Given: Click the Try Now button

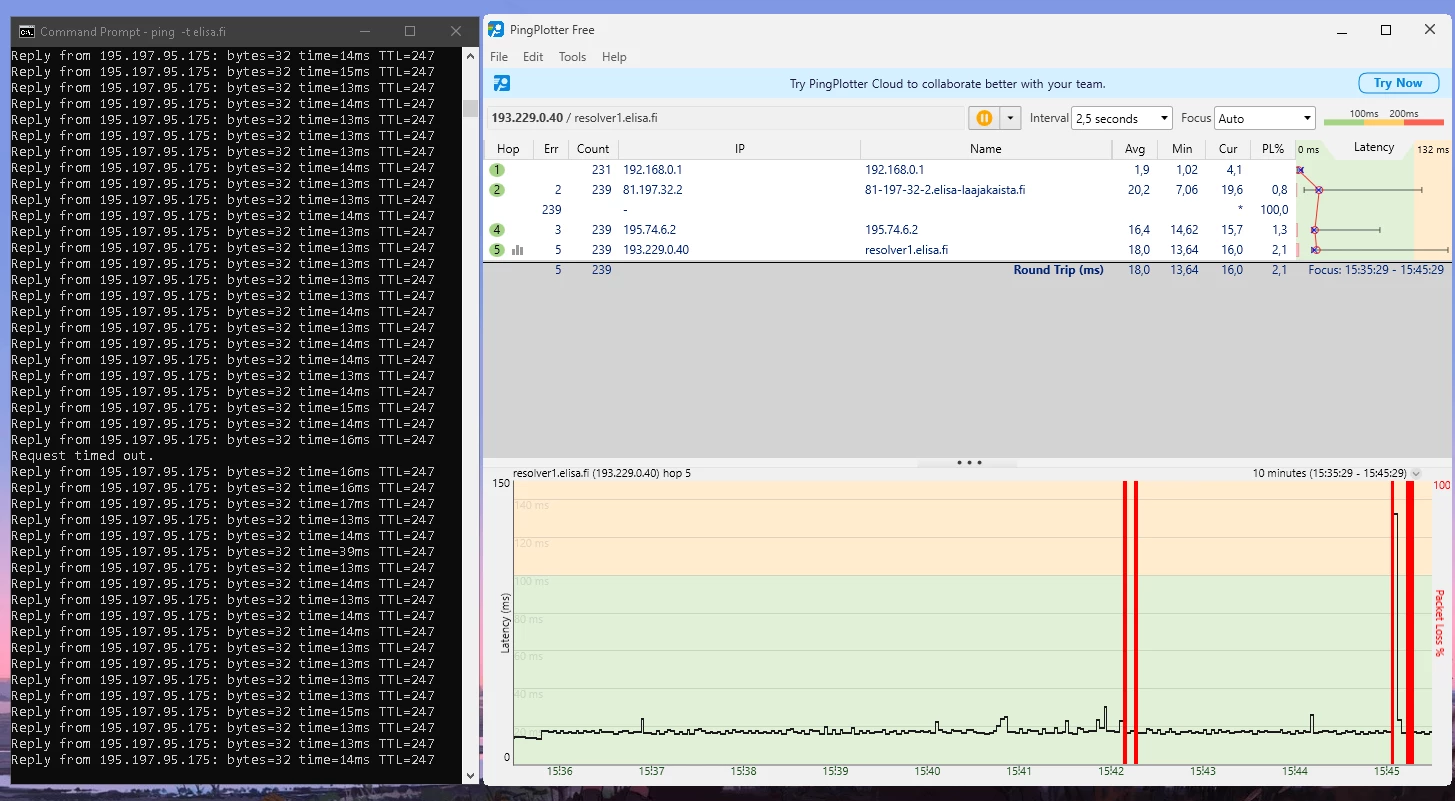Looking at the screenshot, I should pos(1397,83).
